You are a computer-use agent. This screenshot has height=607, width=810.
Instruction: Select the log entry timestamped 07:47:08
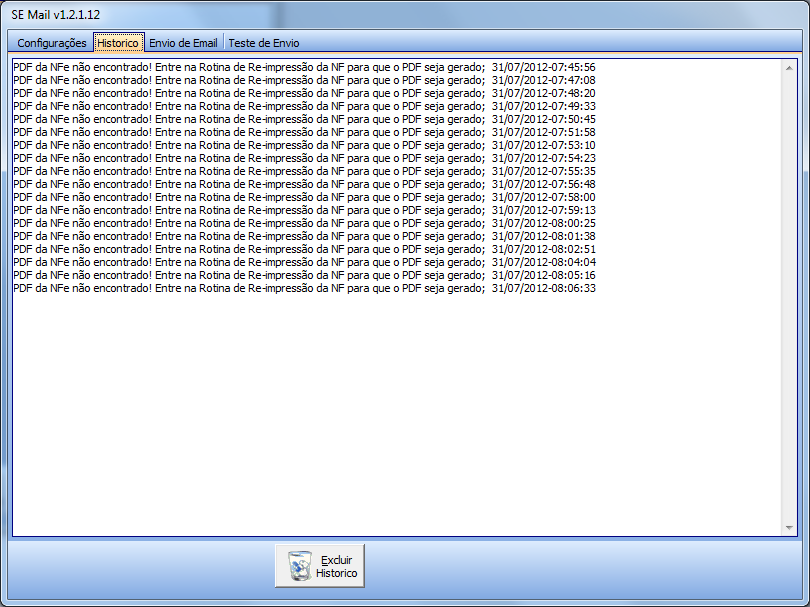pyautogui.click(x=304, y=80)
